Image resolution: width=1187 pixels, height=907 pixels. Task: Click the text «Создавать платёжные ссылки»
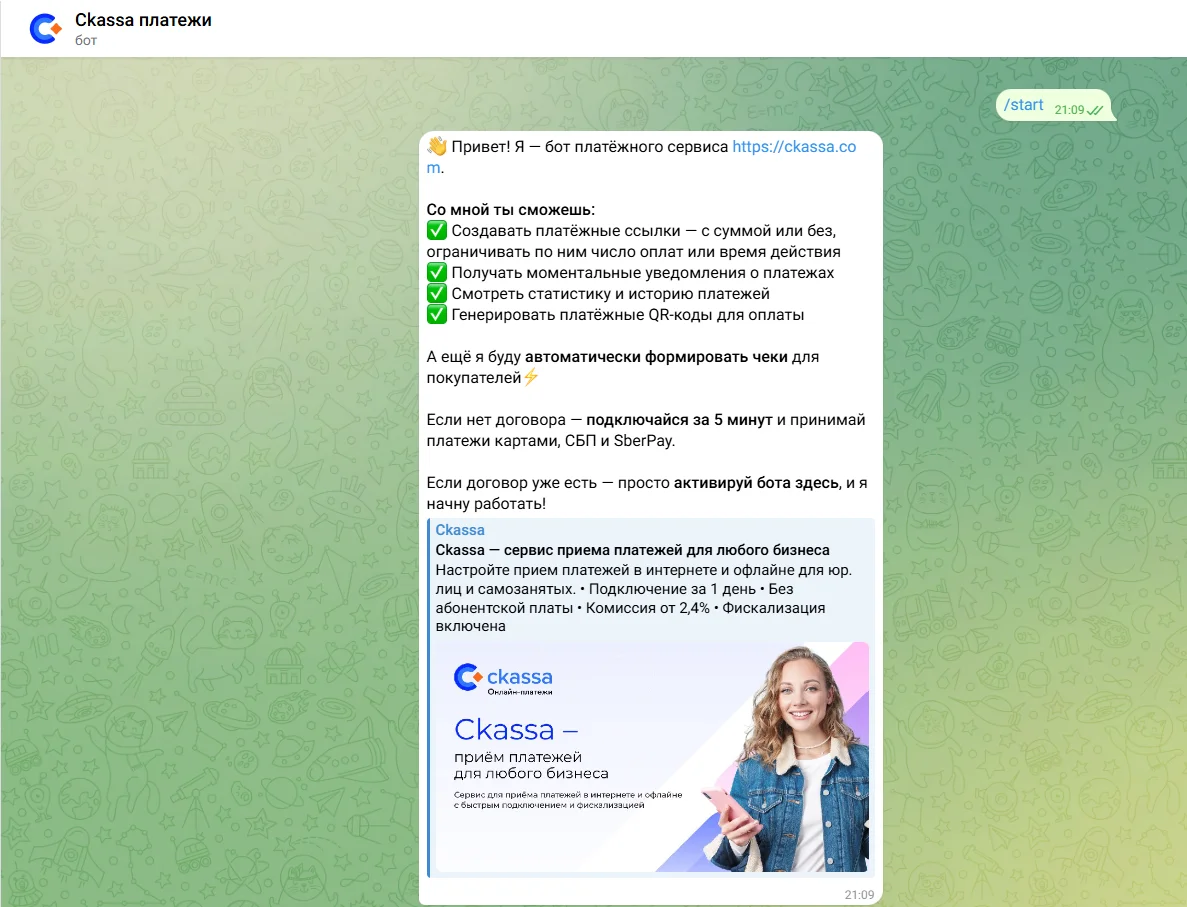coord(565,231)
